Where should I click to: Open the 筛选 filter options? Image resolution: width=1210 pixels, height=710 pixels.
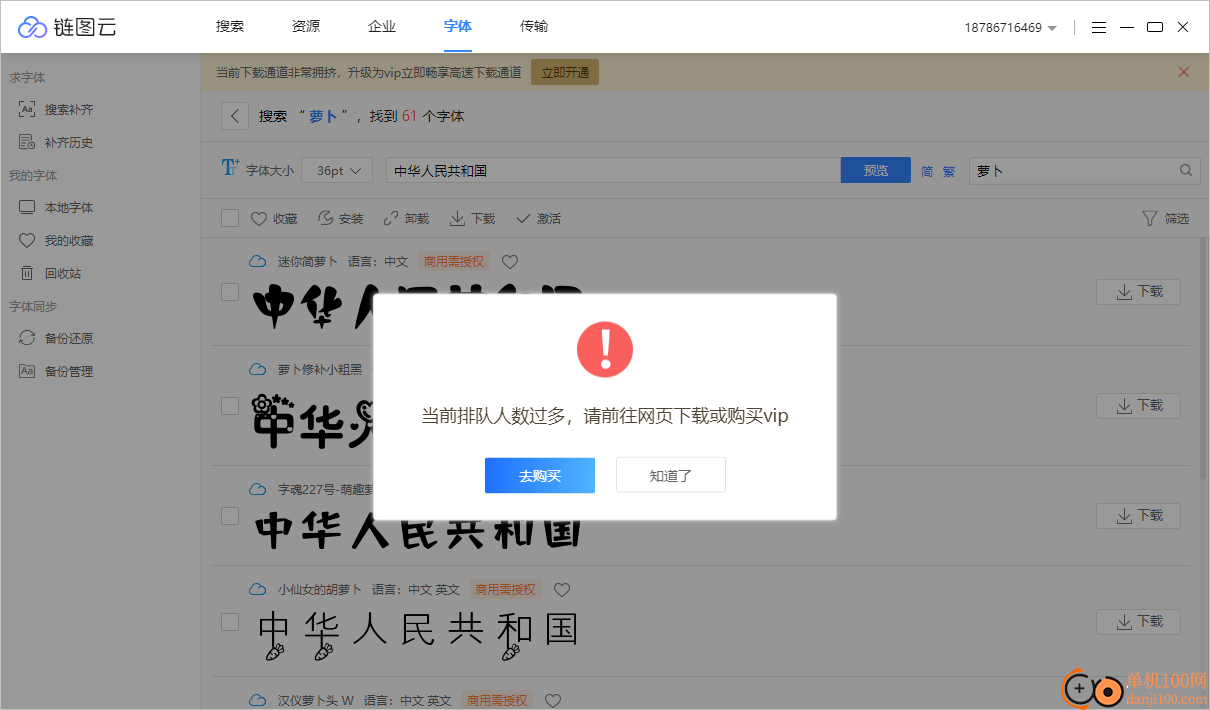pos(1166,218)
